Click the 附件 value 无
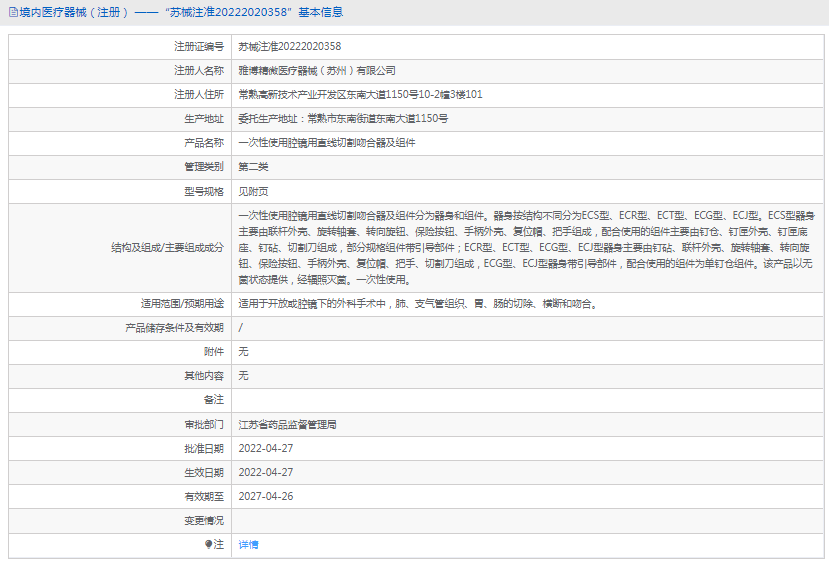This screenshot has height=565, width=829. click(x=243, y=352)
